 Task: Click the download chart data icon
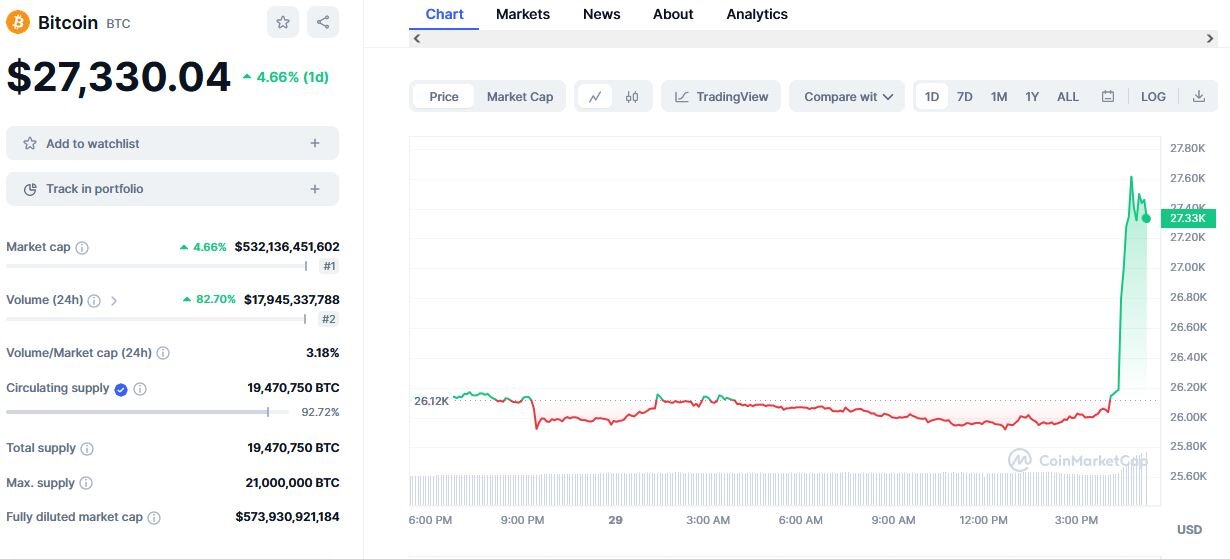1199,97
